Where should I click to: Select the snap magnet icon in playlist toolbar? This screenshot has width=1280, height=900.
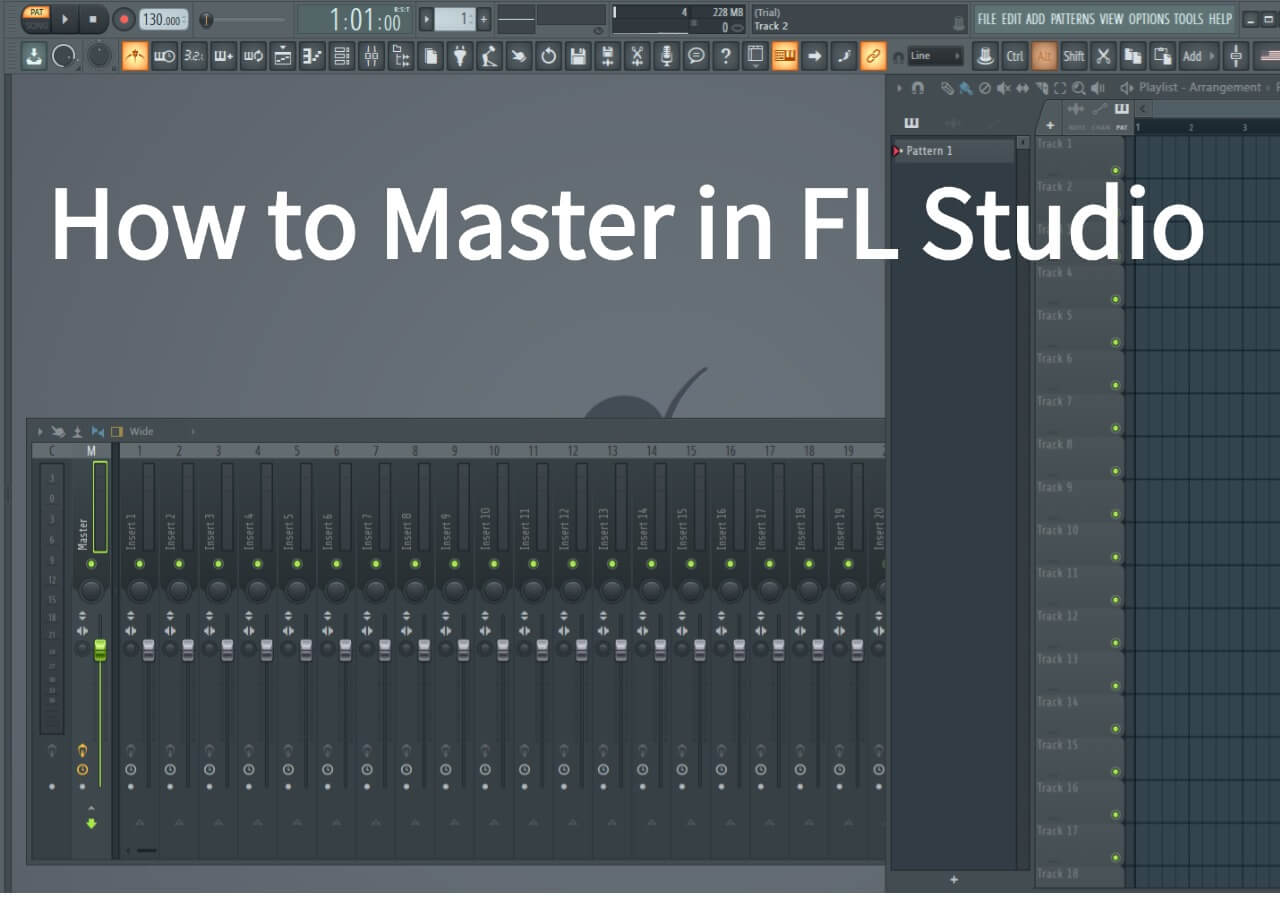click(919, 88)
